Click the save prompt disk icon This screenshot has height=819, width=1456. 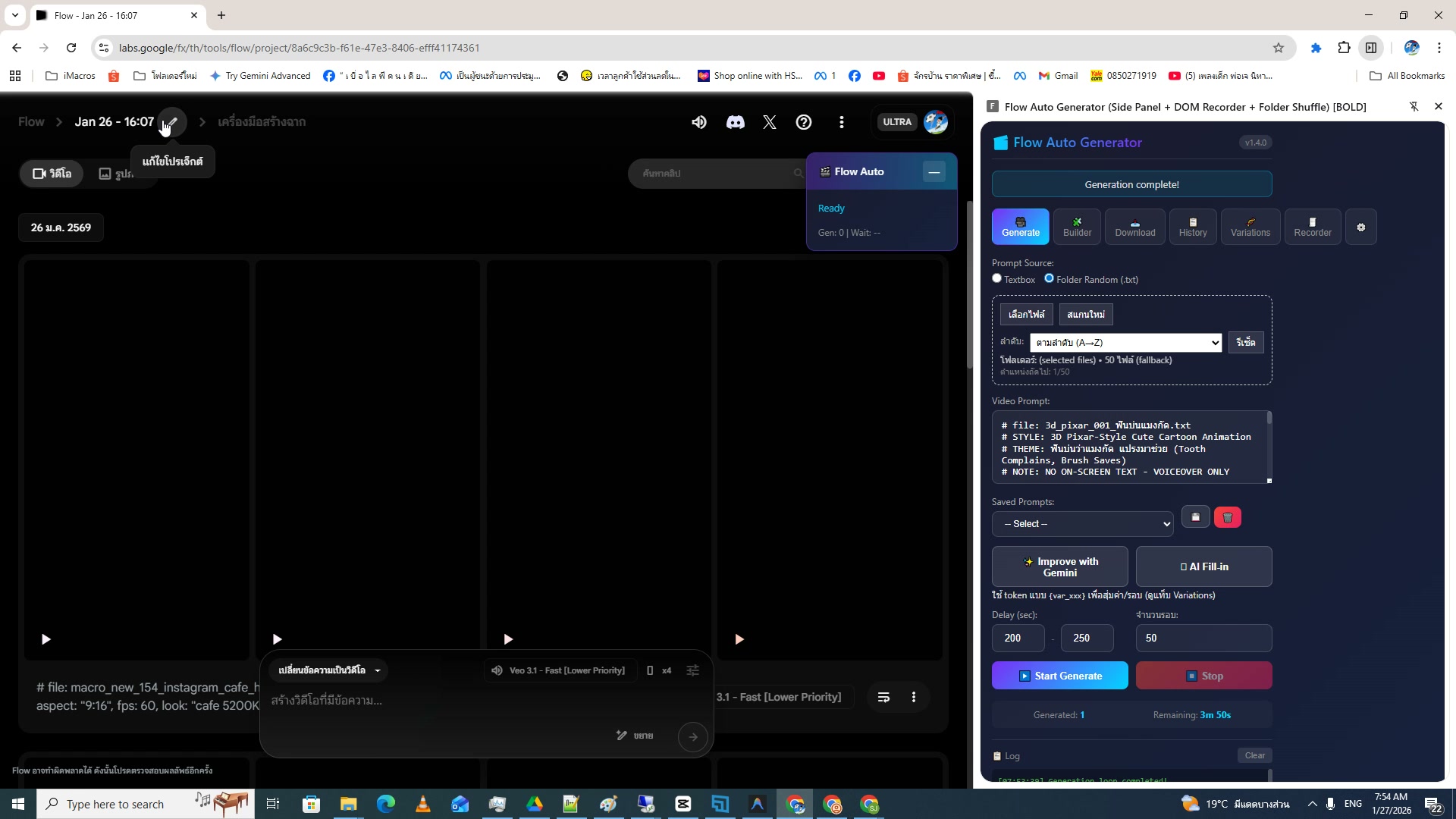click(x=1195, y=517)
